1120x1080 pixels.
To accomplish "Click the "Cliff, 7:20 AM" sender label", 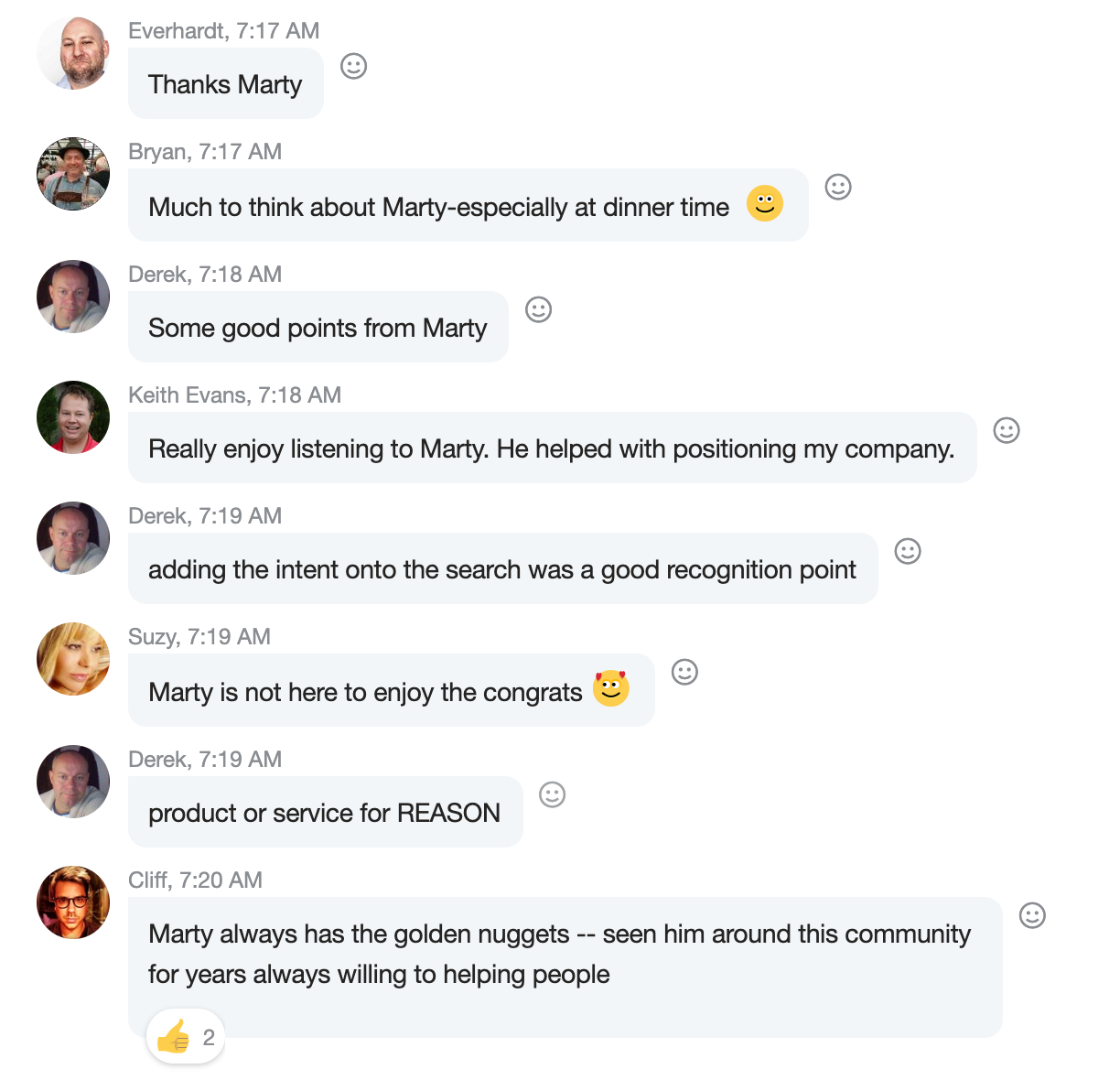I will click(x=195, y=880).
